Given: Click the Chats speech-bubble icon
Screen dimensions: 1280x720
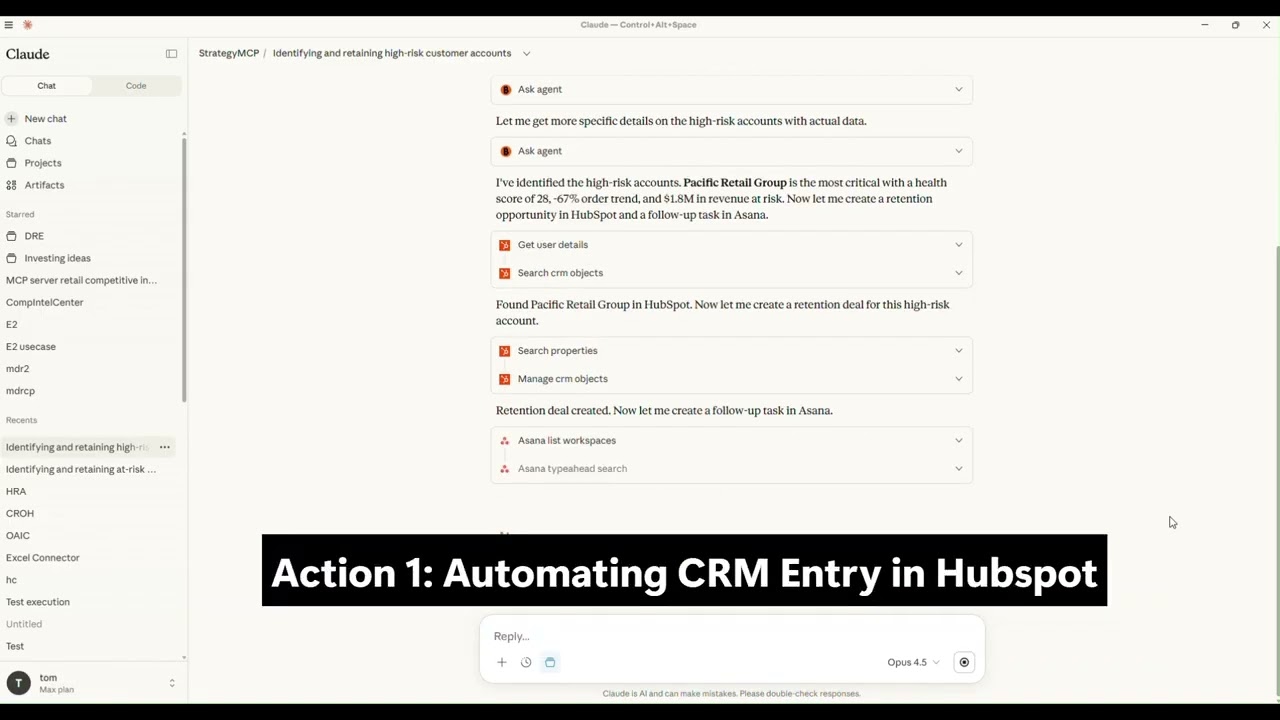Looking at the screenshot, I should point(11,141).
